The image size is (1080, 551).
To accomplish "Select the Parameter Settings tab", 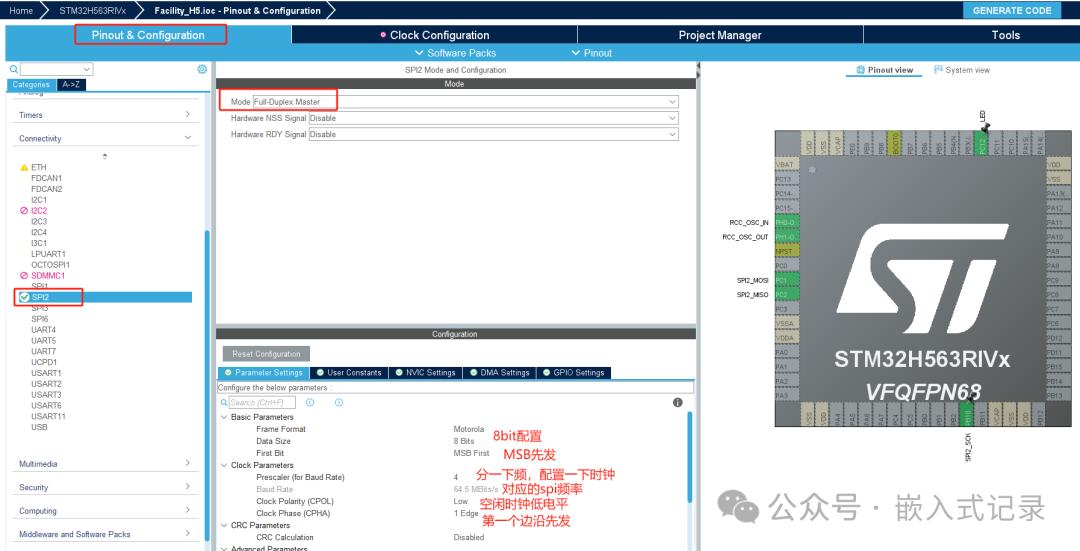I will tap(264, 373).
